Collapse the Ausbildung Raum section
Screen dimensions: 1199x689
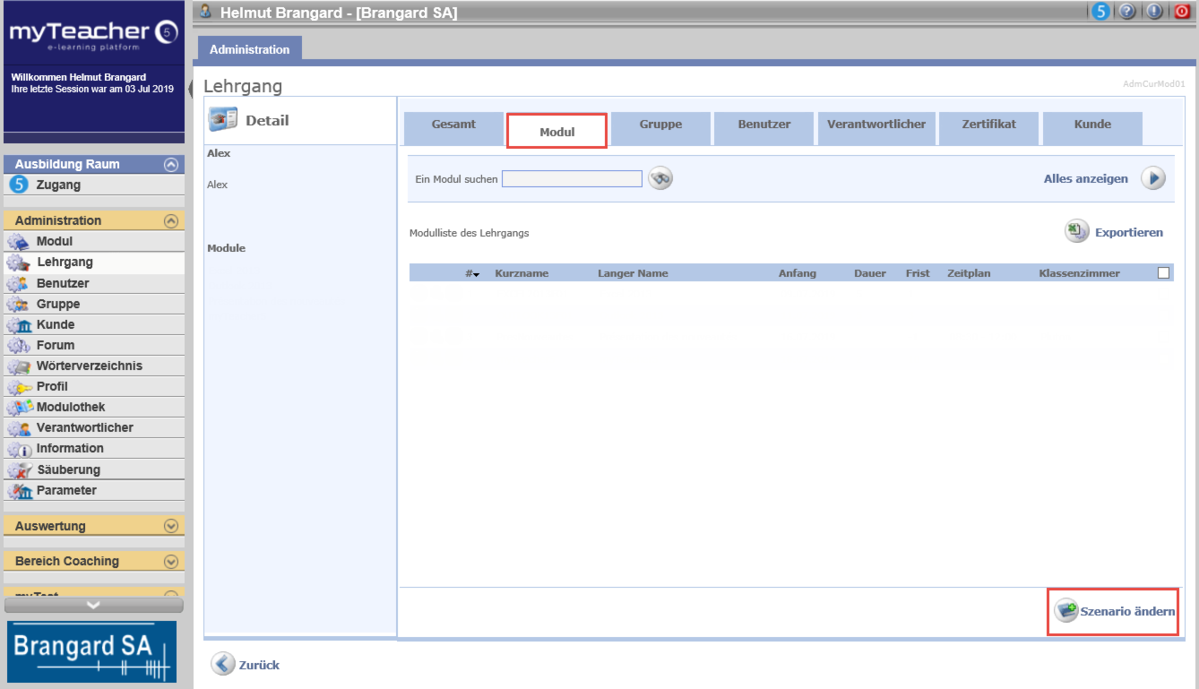(x=171, y=164)
